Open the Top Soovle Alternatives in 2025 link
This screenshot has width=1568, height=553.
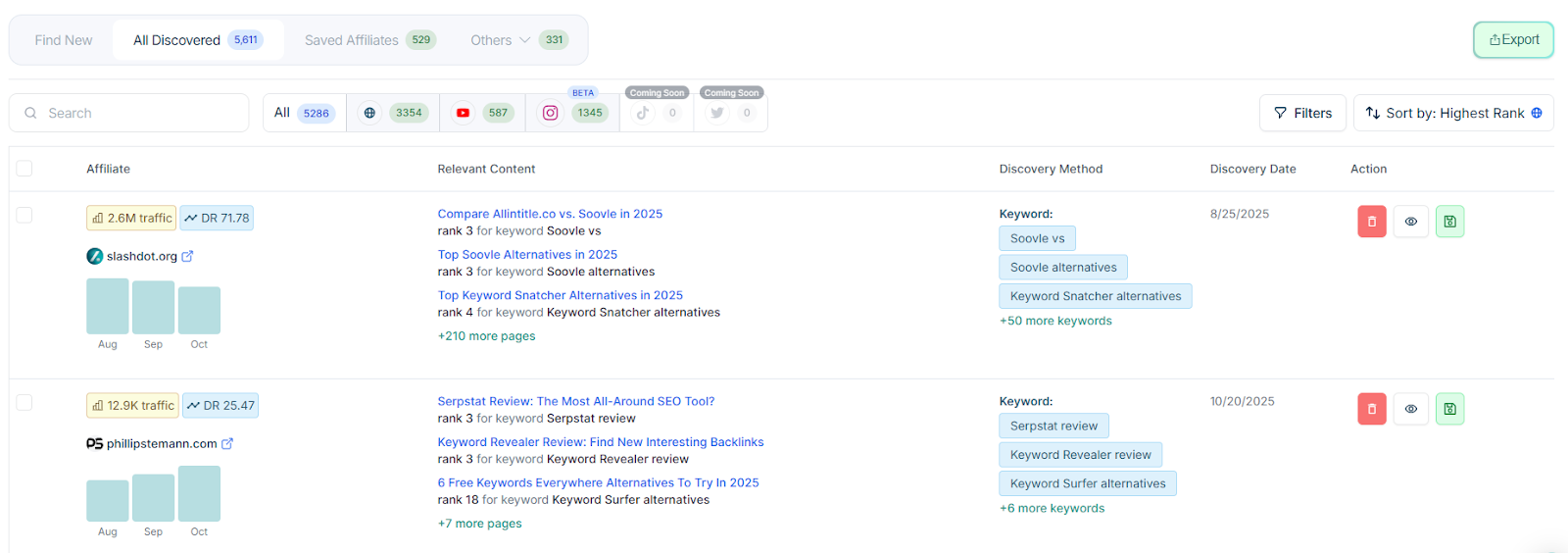click(x=527, y=255)
